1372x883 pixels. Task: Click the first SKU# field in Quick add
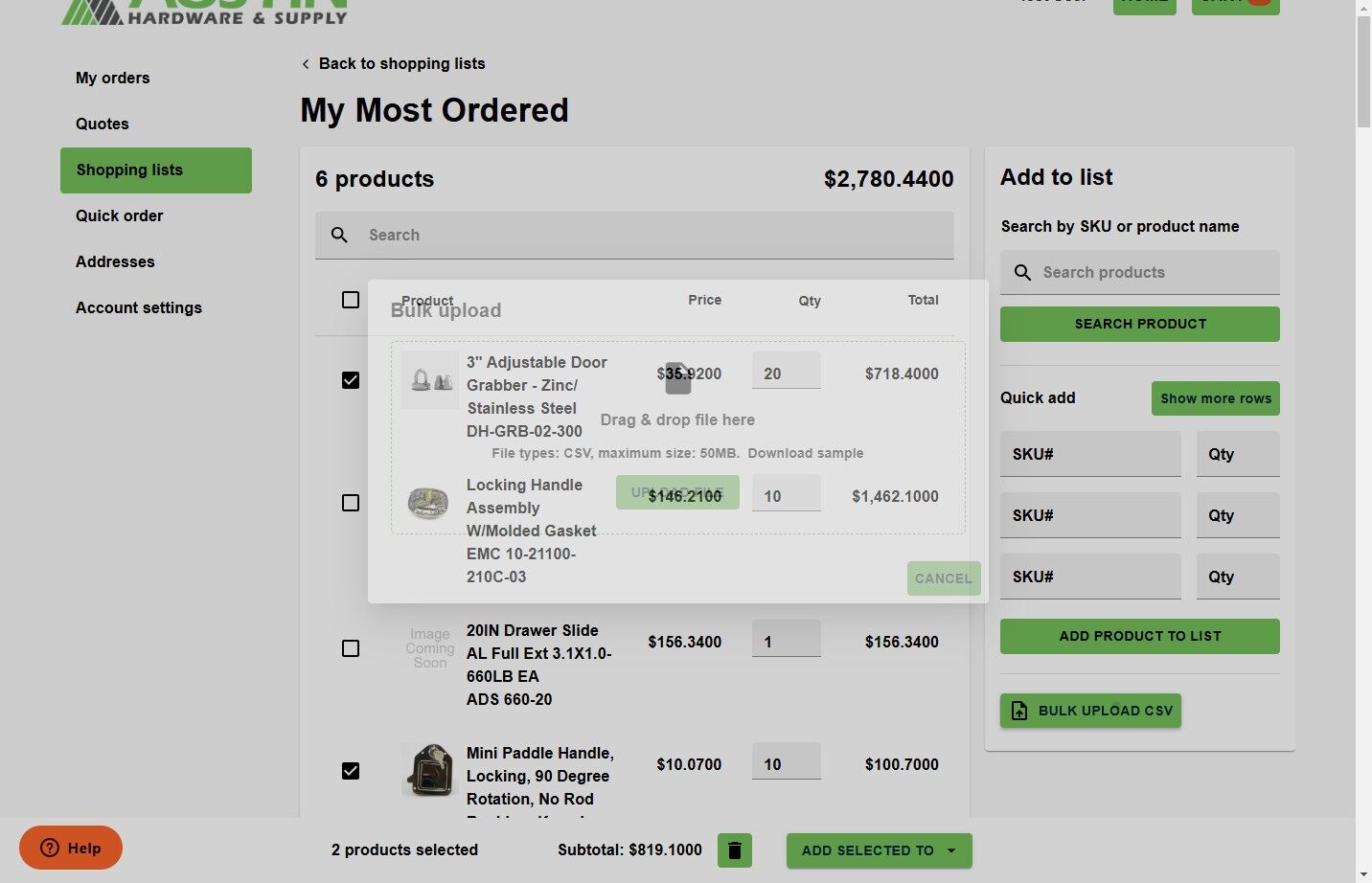click(1090, 454)
